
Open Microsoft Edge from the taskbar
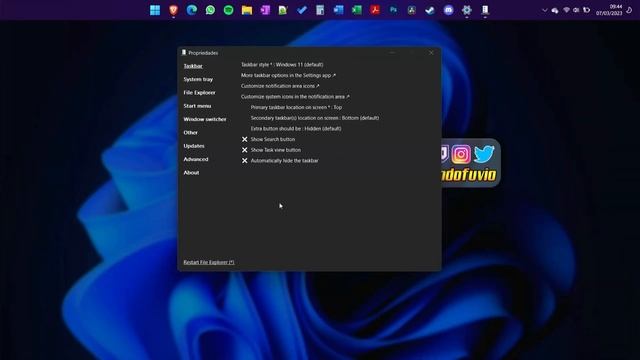click(x=192, y=10)
